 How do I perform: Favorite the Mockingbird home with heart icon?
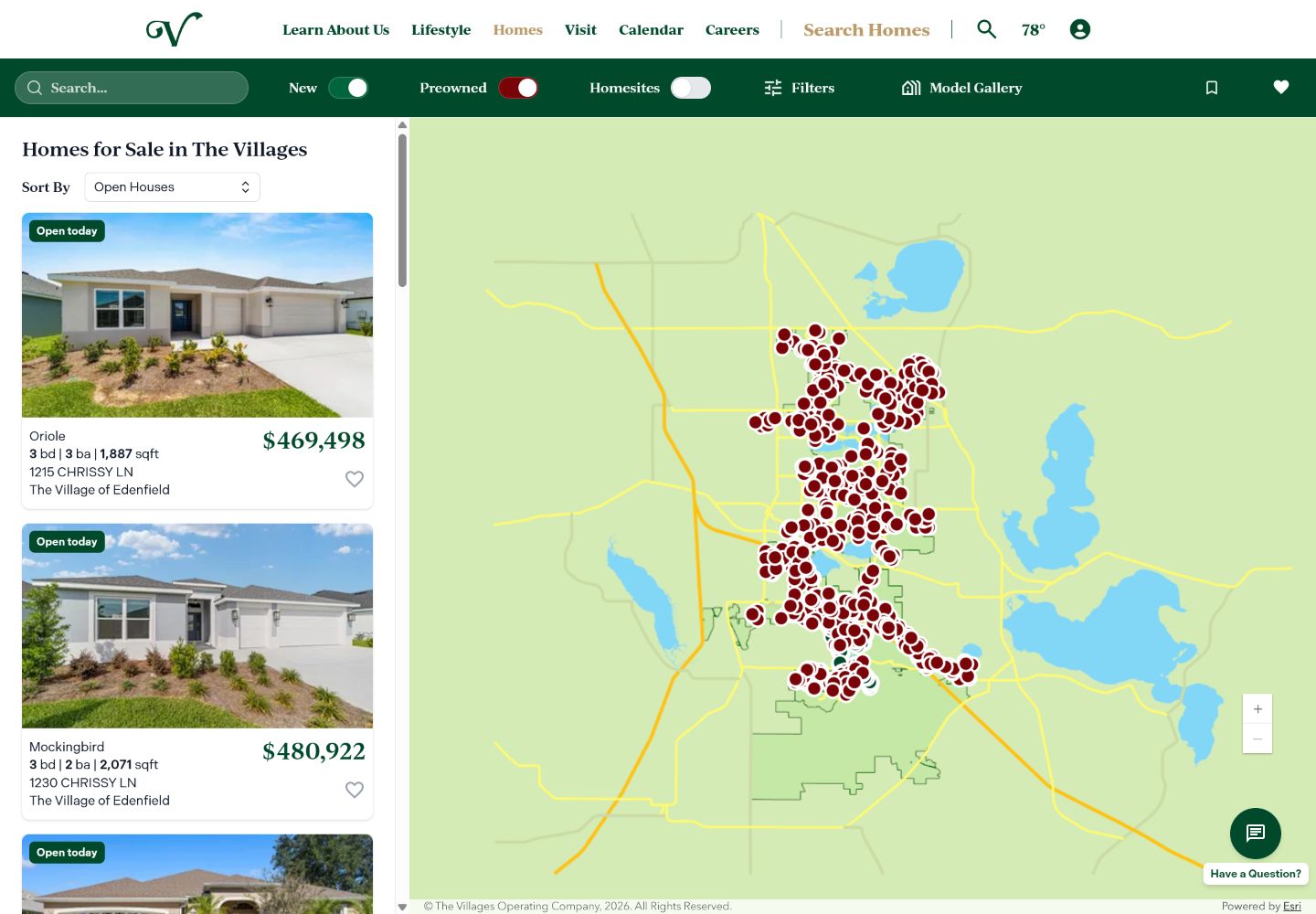click(x=355, y=790)
